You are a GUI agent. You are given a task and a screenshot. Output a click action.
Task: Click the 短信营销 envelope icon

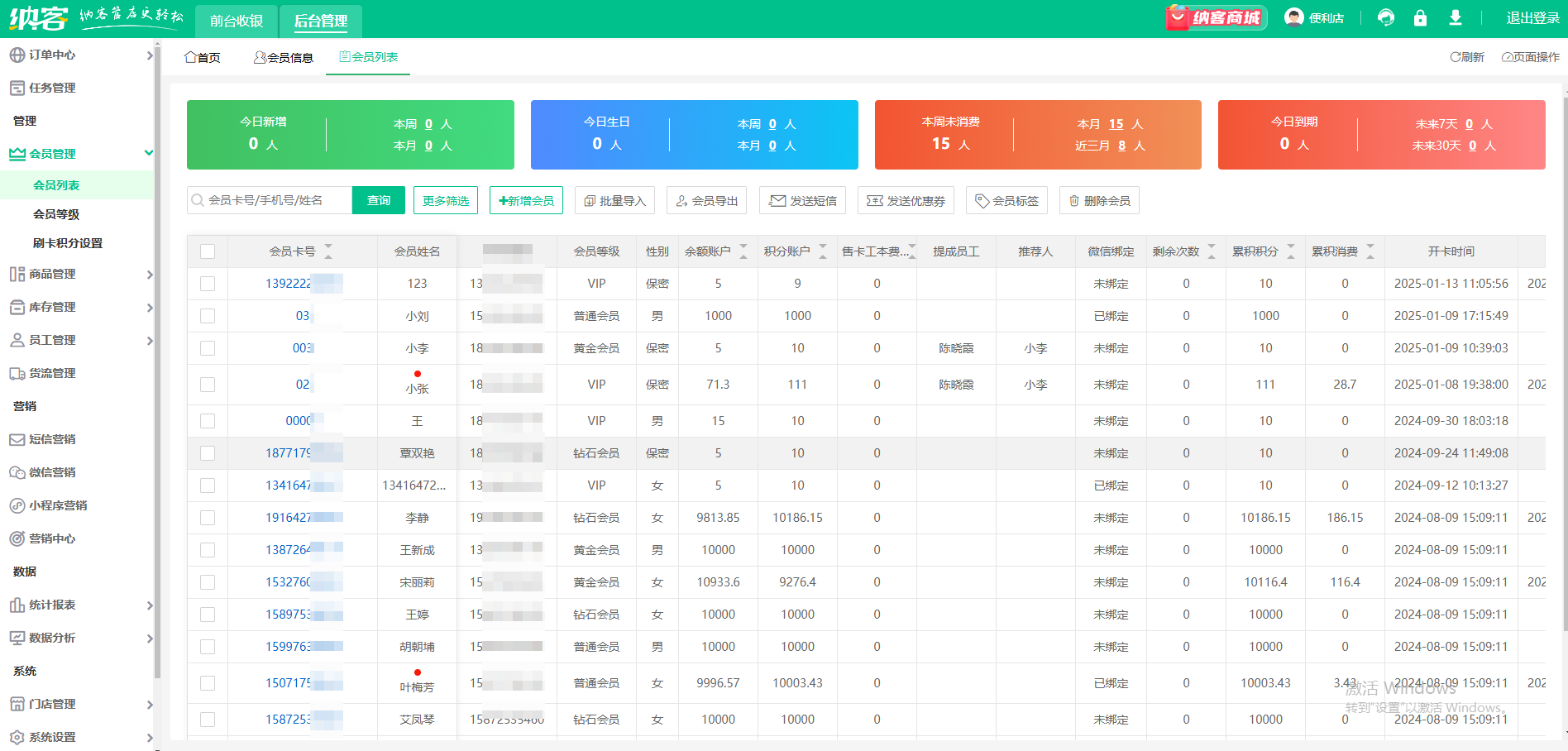tap(17, 439)
